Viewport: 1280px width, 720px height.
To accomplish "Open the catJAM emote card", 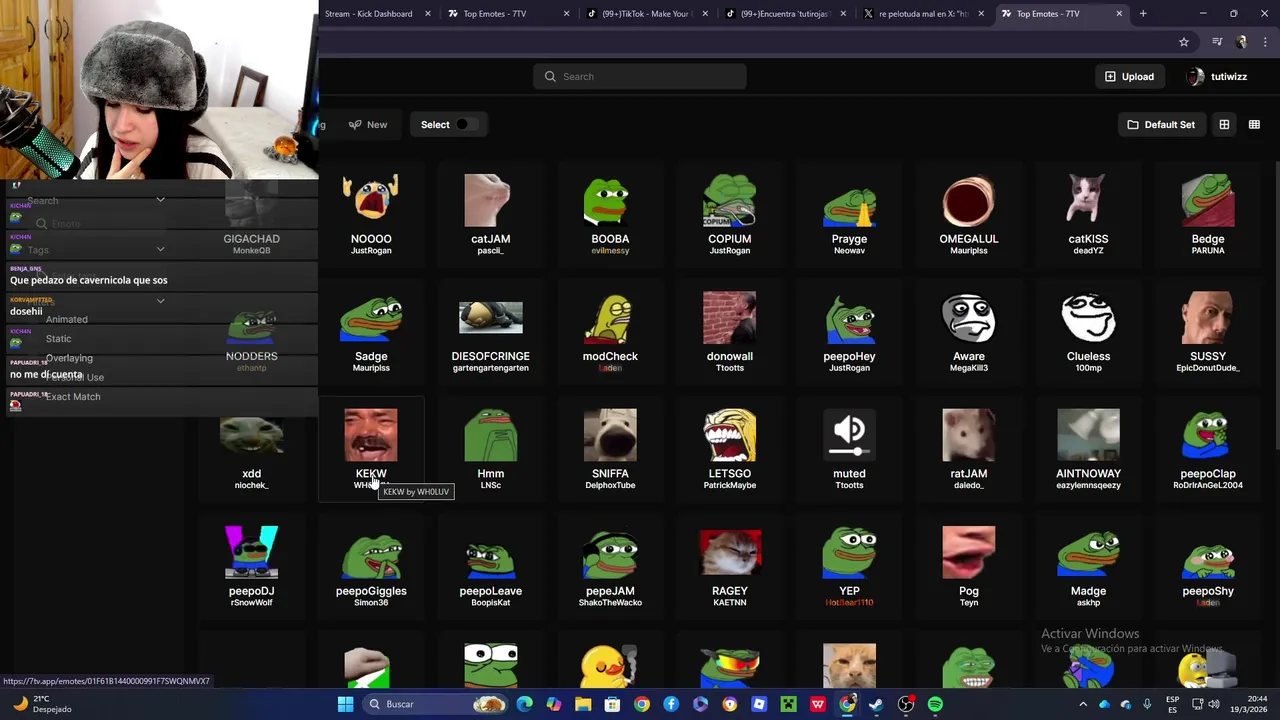I will [491, 214].
